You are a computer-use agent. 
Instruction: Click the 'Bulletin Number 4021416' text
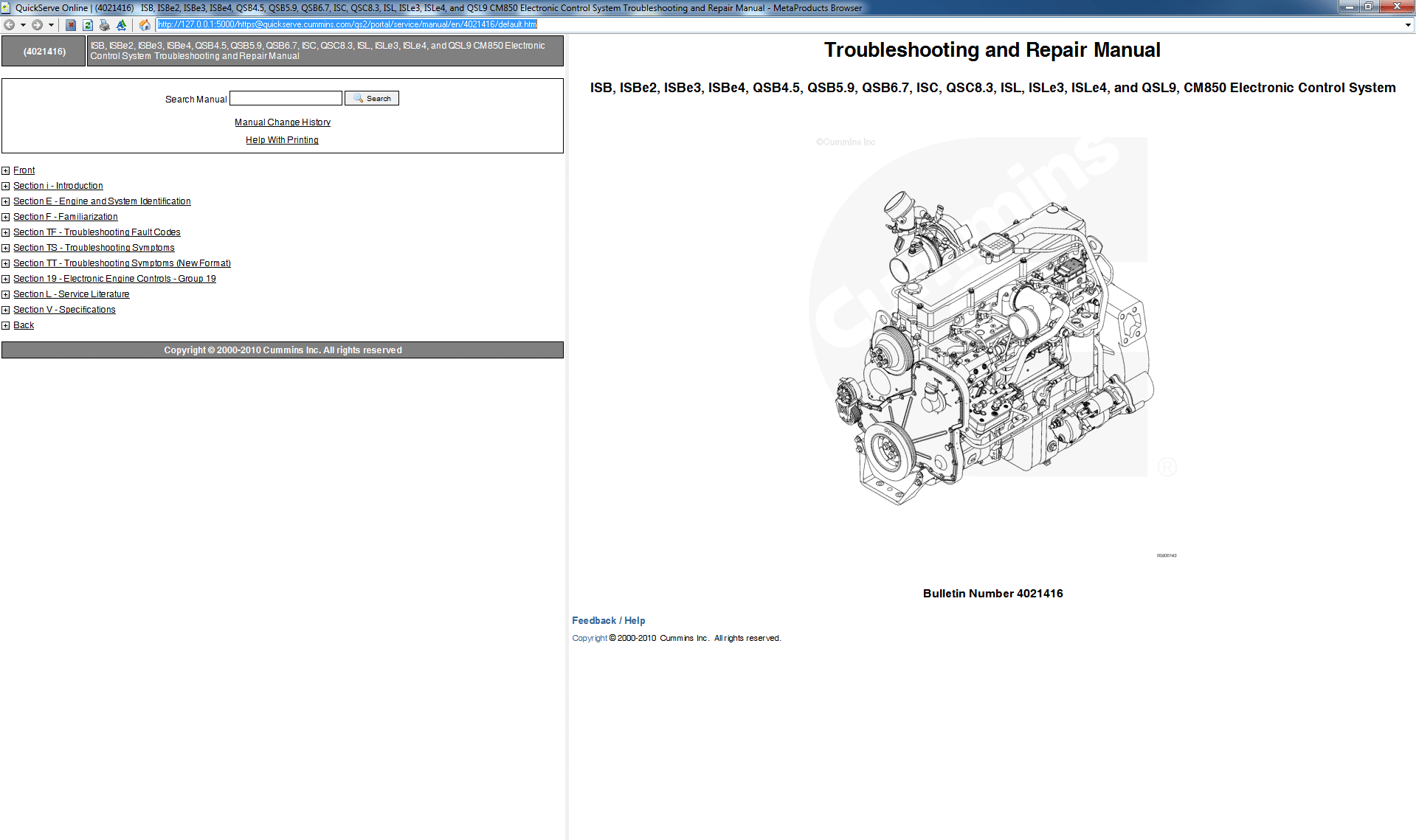click(x=992, y=594)
